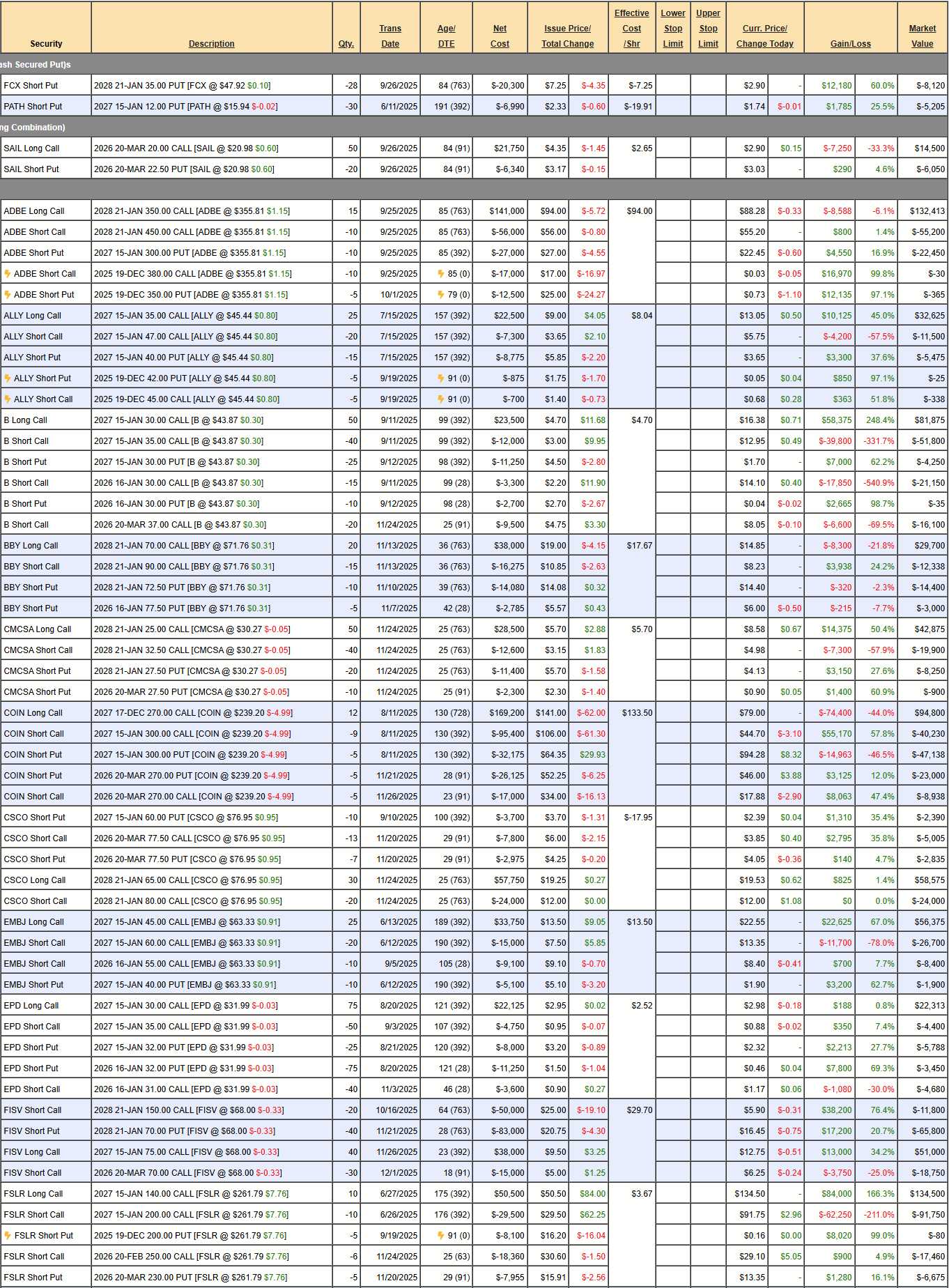Click the Effective Cost/Shr column header
The width and height of the screenshot is (949, 1288).
coord(631,29)
